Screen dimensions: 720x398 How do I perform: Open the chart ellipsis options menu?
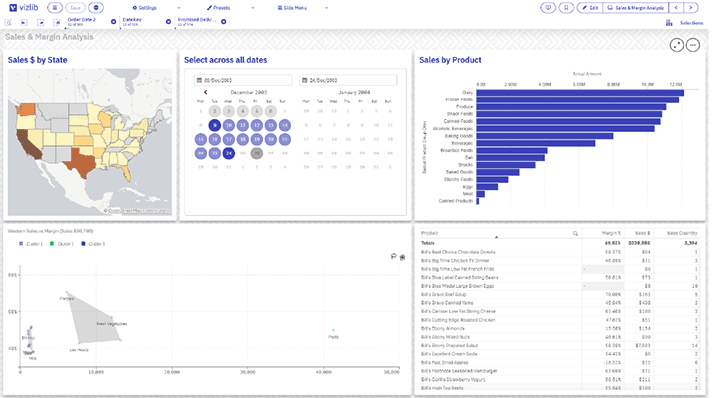click(693, 45)
